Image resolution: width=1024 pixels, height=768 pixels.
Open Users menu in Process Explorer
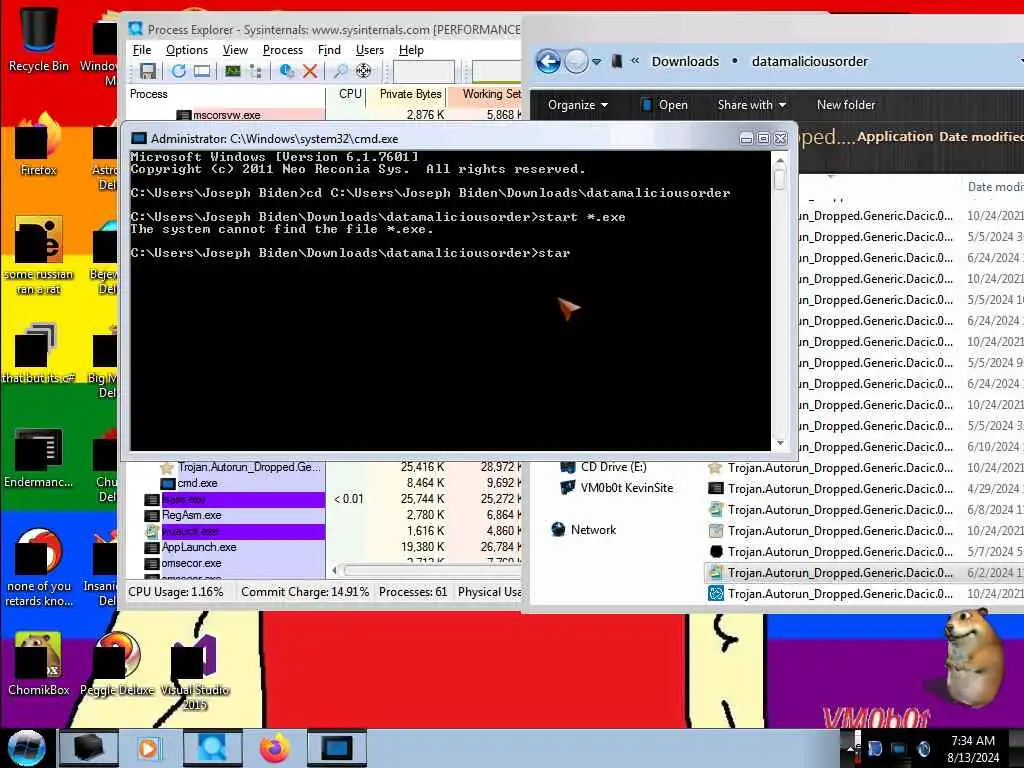click(x=370, y=50)
